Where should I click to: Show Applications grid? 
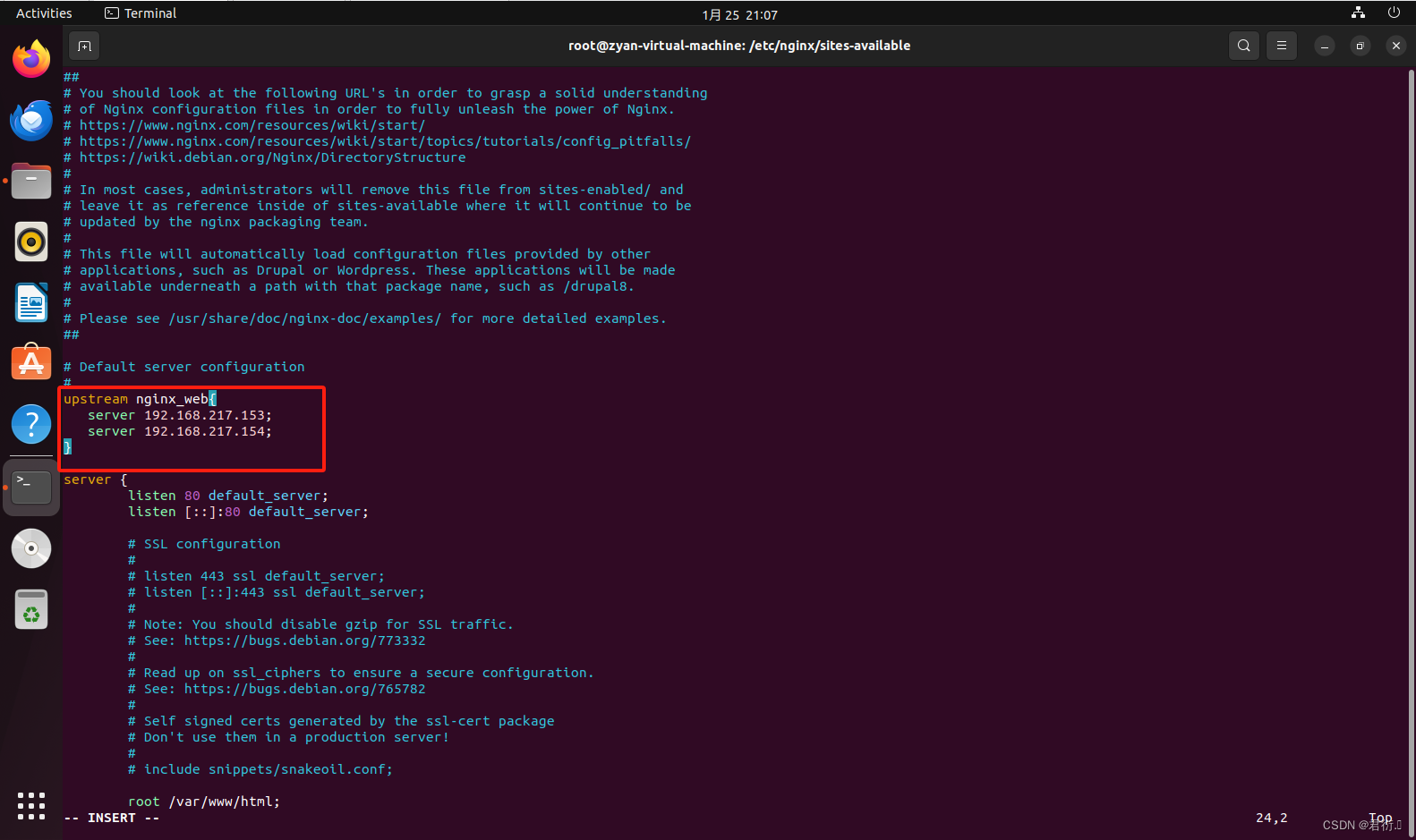[x=31, y=805]
